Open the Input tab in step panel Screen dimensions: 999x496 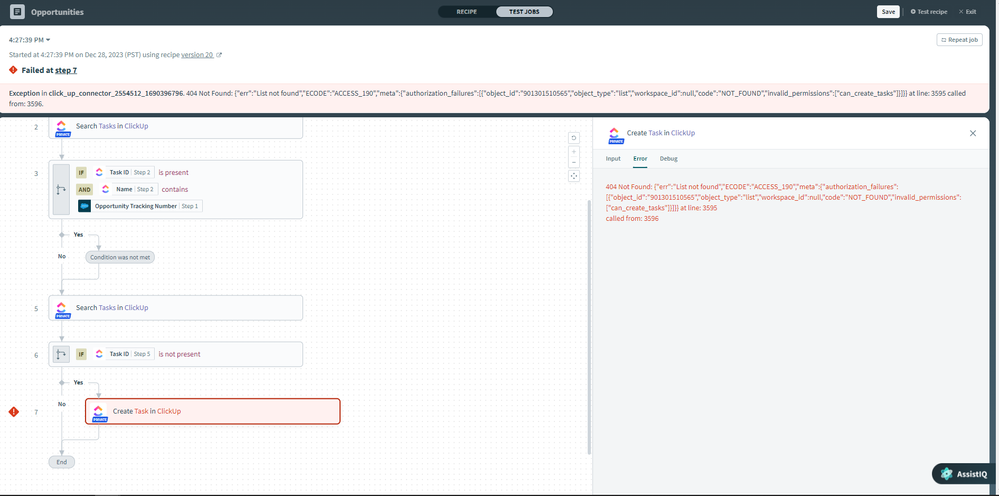pyautogui.click(x=613, y=159)
